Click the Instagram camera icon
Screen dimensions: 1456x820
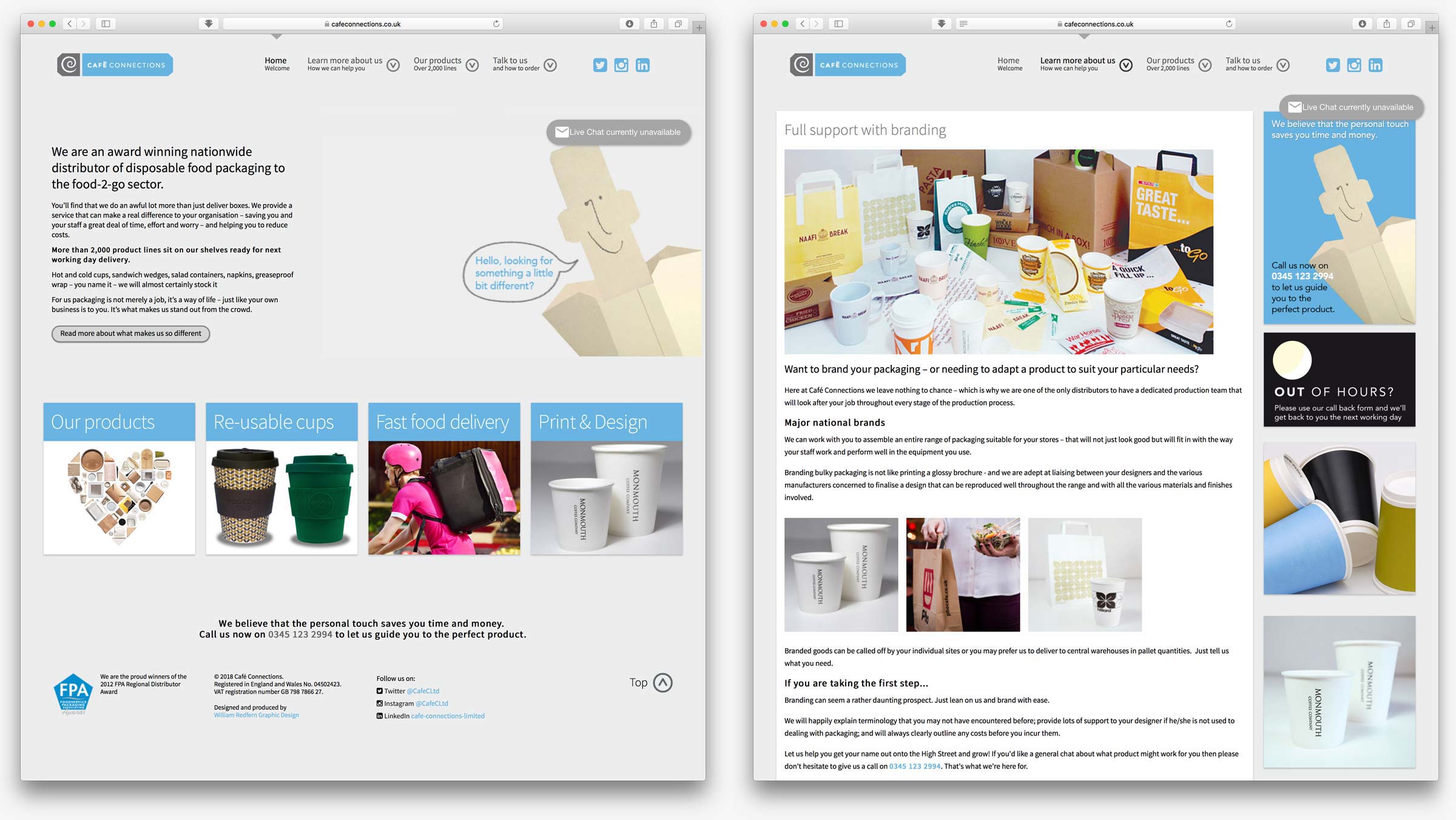click(620, 65)
